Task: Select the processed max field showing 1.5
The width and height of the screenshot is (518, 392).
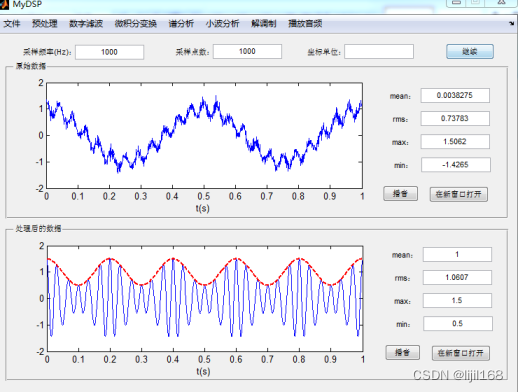Action: pos(457,301)
